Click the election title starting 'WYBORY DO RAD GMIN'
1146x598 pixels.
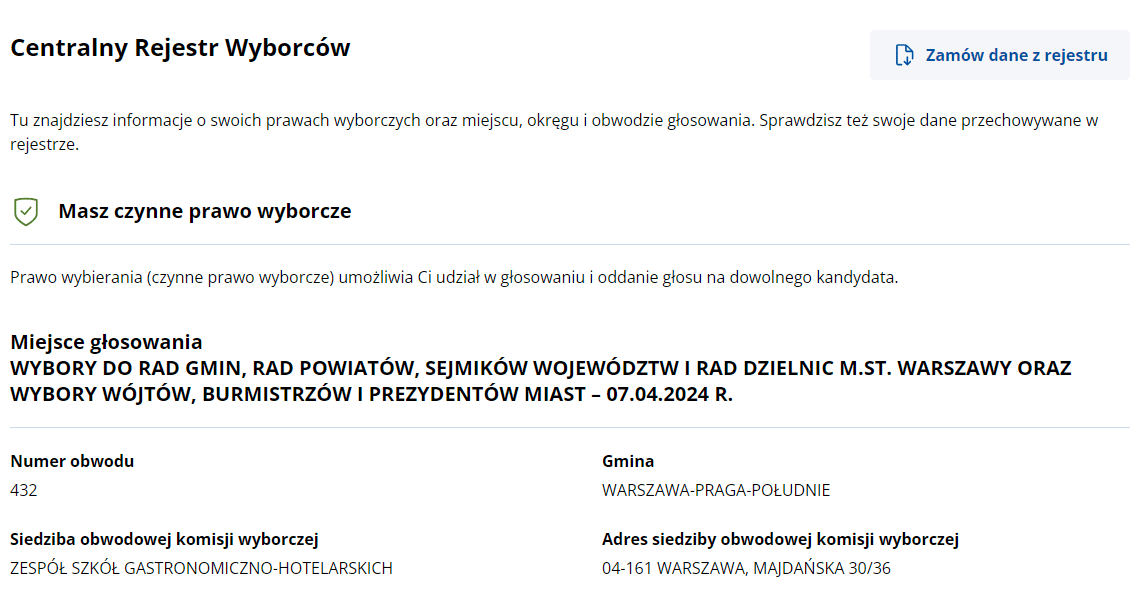point(541,381)
